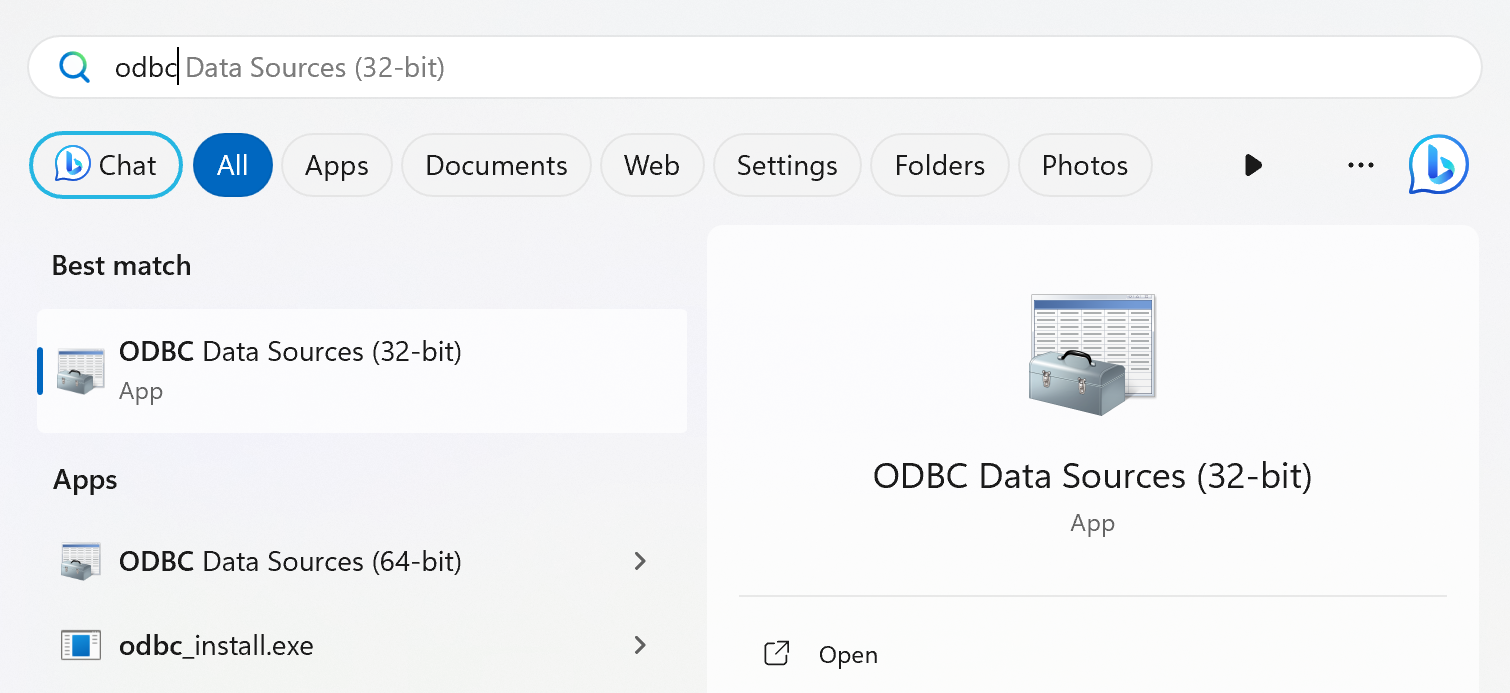The width and height of the screenshot is (1510, 693).
Task: Open the three-dots more options menu
Action: point(1361,165)
